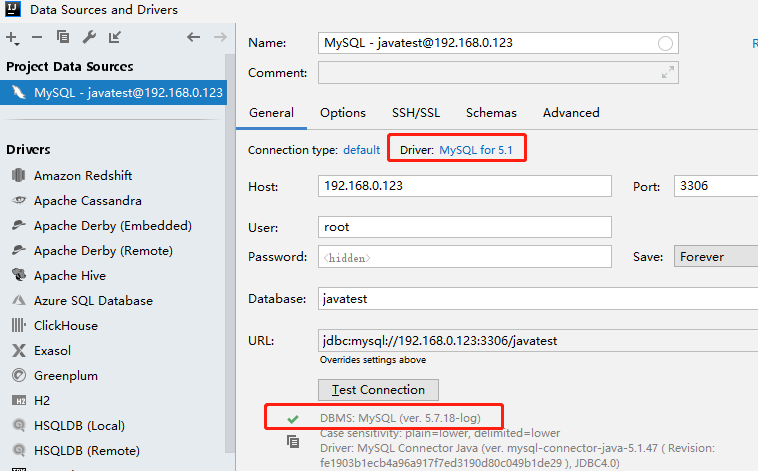
Task: Select MySQL - javatest@192.168.0.123 data source
Action: pyautogui.click(x=113, y=92)
